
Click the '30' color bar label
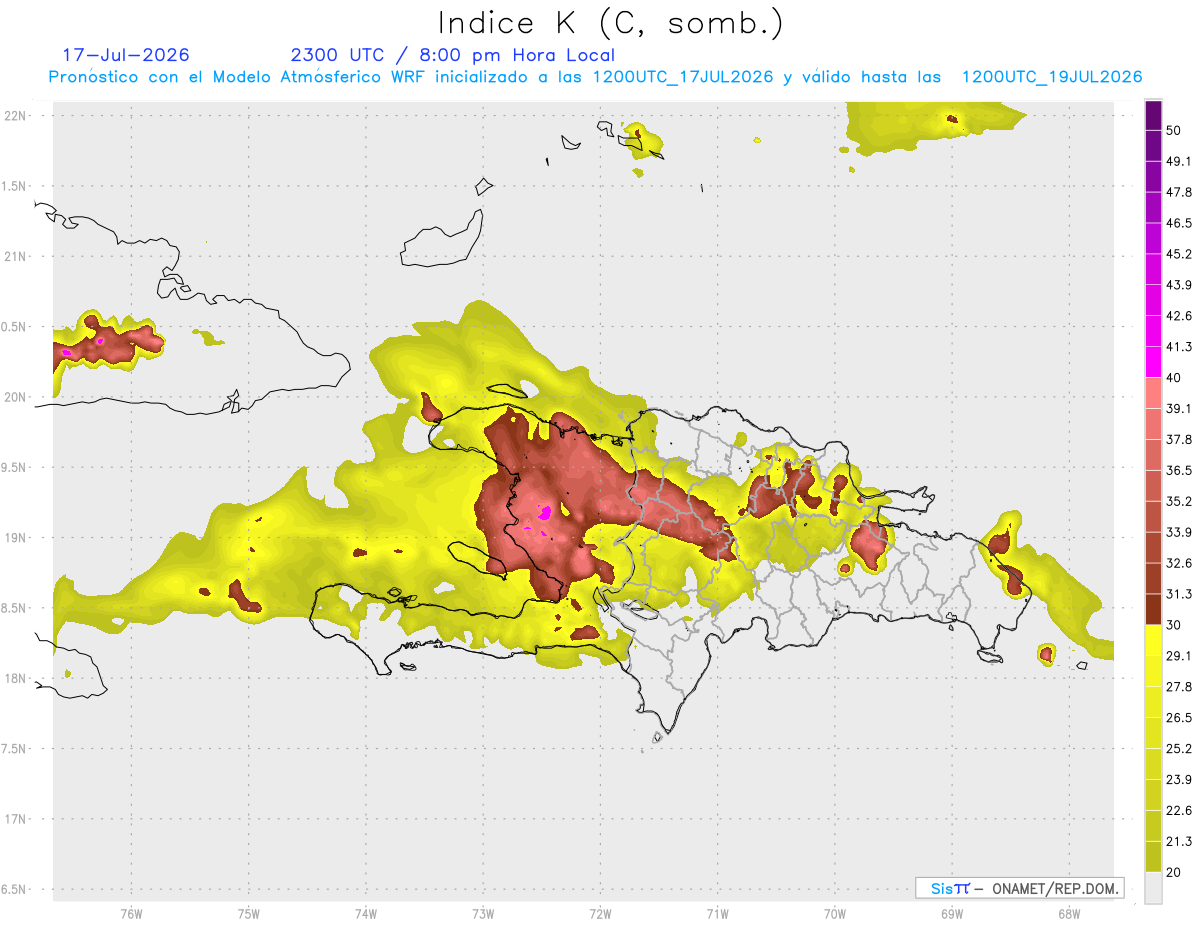tap(1175, 625)
